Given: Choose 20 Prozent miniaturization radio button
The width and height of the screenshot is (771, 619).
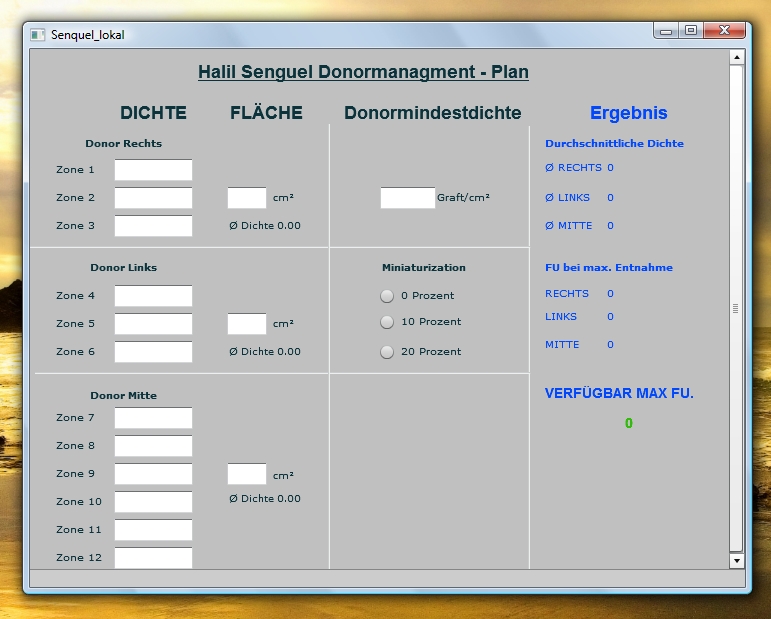Looking at the screenshot, I should tap(387, 352).
